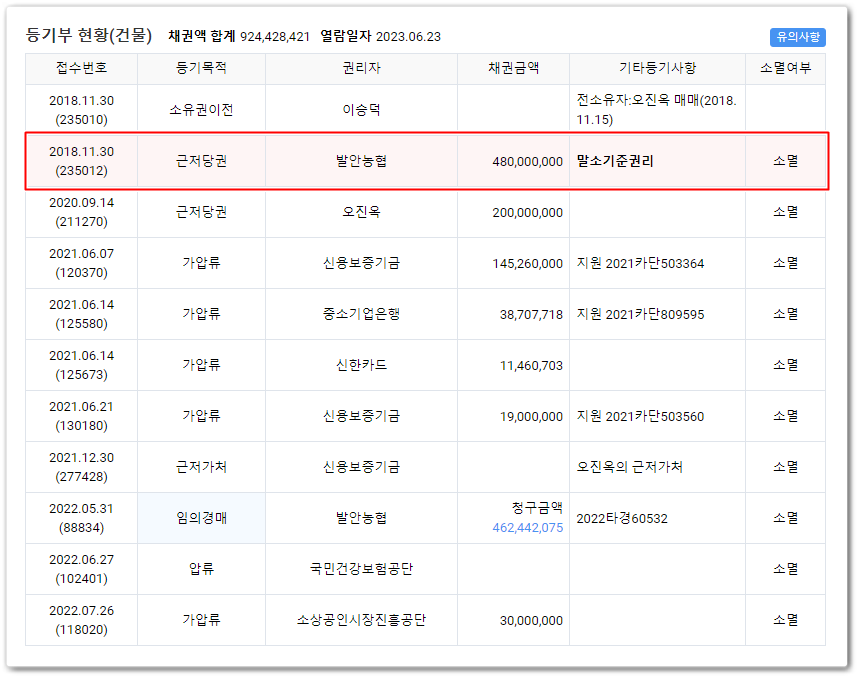
Task: Click 소멸 status in 국민건강보험공단 row
Action: [x=785, y=569]
